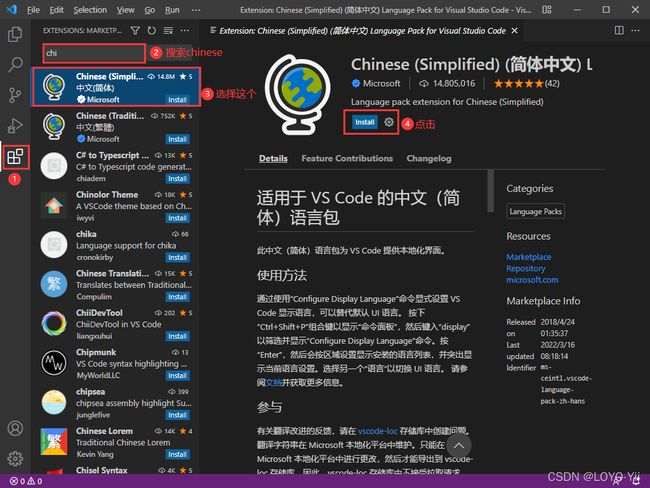Screen dimensions: 650x488
Task: Select the Chipmunk list entry
Action: pyautogui.click(x=116, y=363)
